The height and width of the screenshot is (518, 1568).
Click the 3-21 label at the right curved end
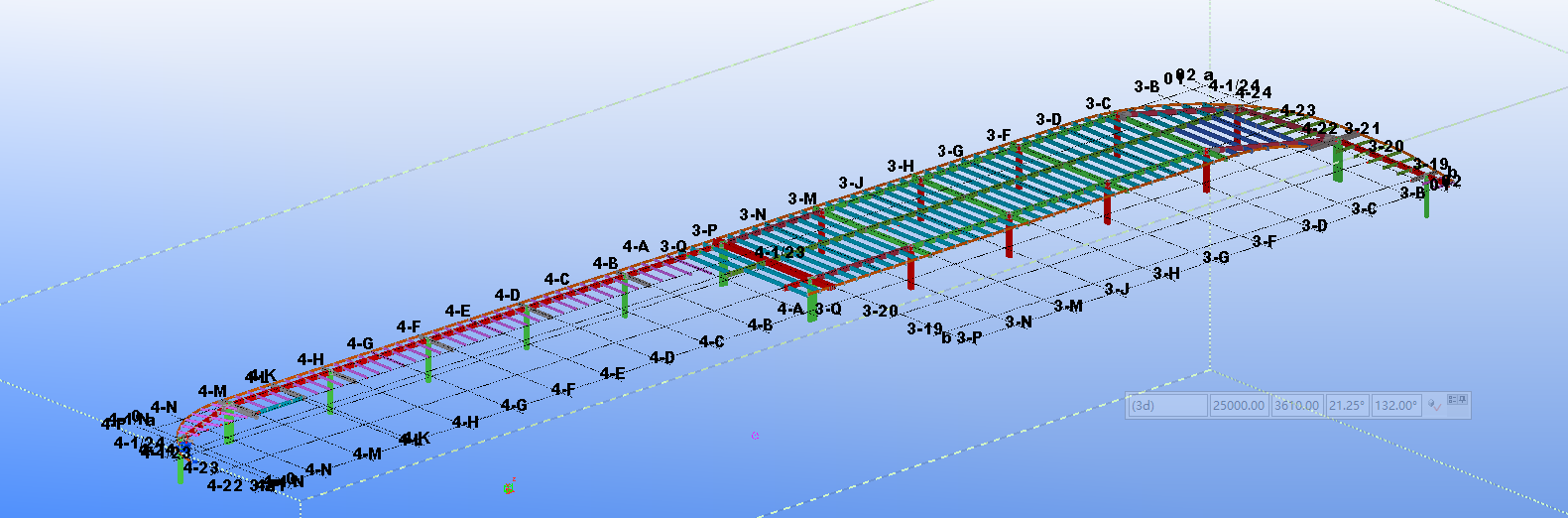1362,128
